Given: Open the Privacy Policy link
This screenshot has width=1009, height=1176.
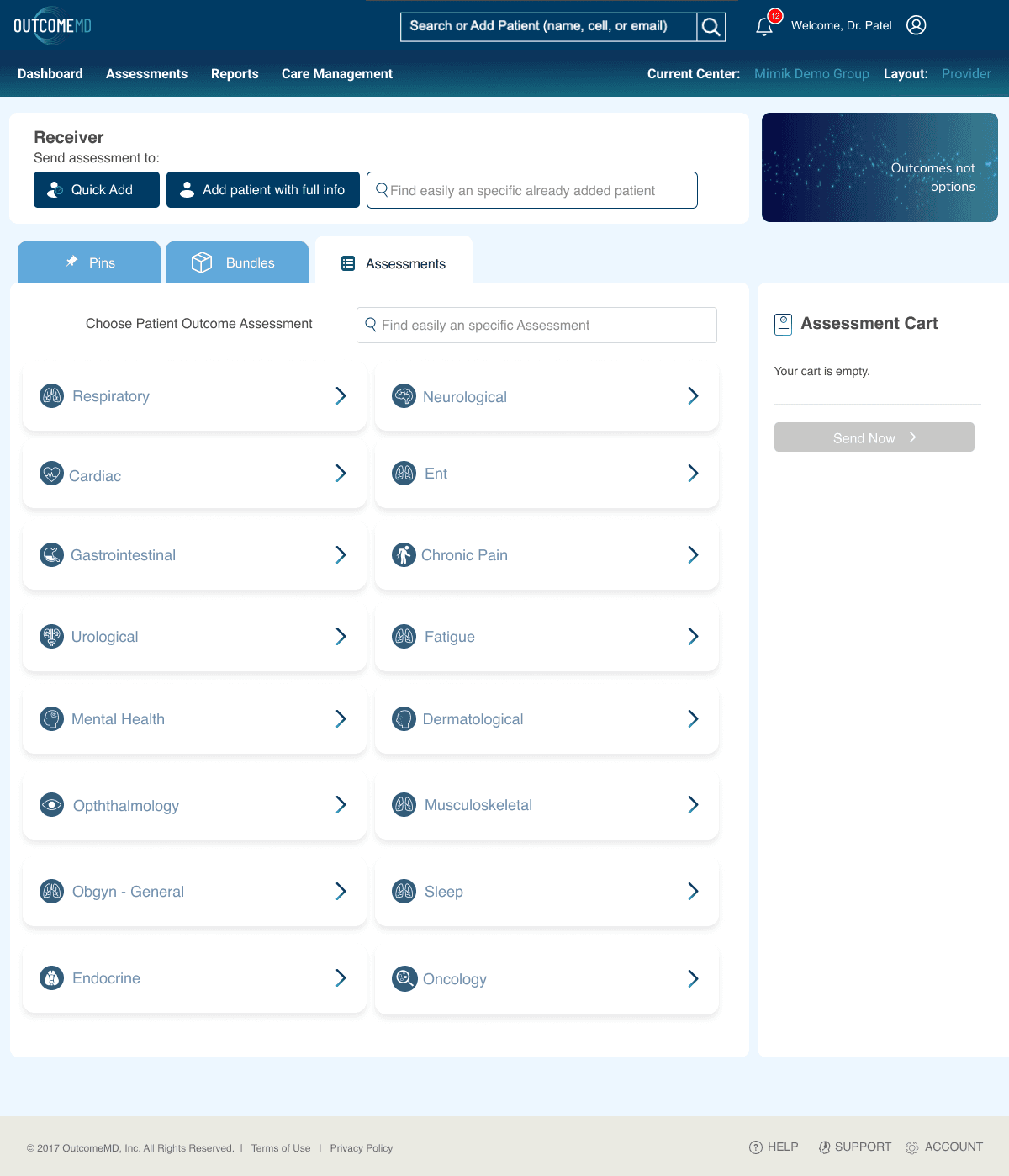Looking at the screenshot, I should click(x=362, y=1148).
